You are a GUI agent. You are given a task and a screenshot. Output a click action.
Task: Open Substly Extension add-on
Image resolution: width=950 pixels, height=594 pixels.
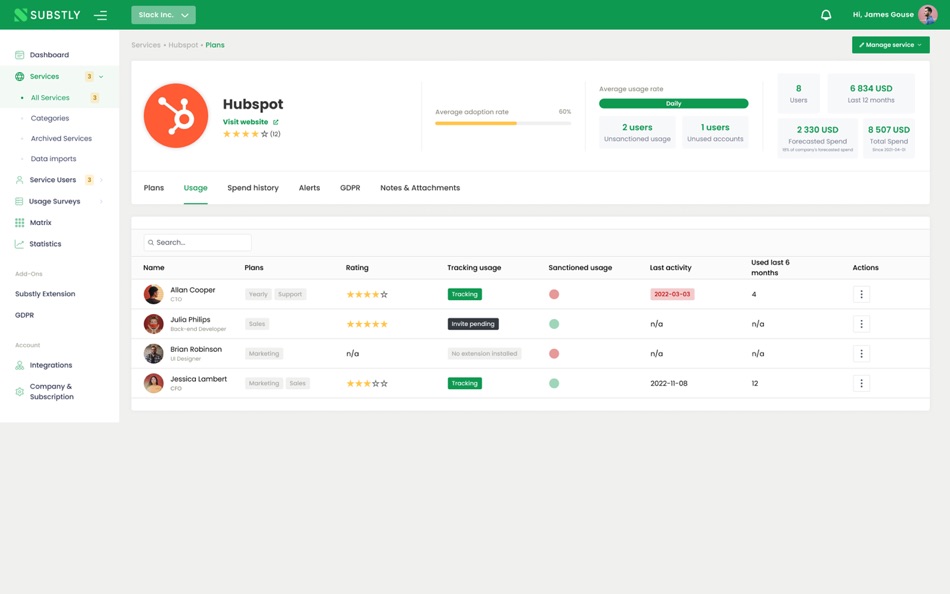[x=45, y=294]
